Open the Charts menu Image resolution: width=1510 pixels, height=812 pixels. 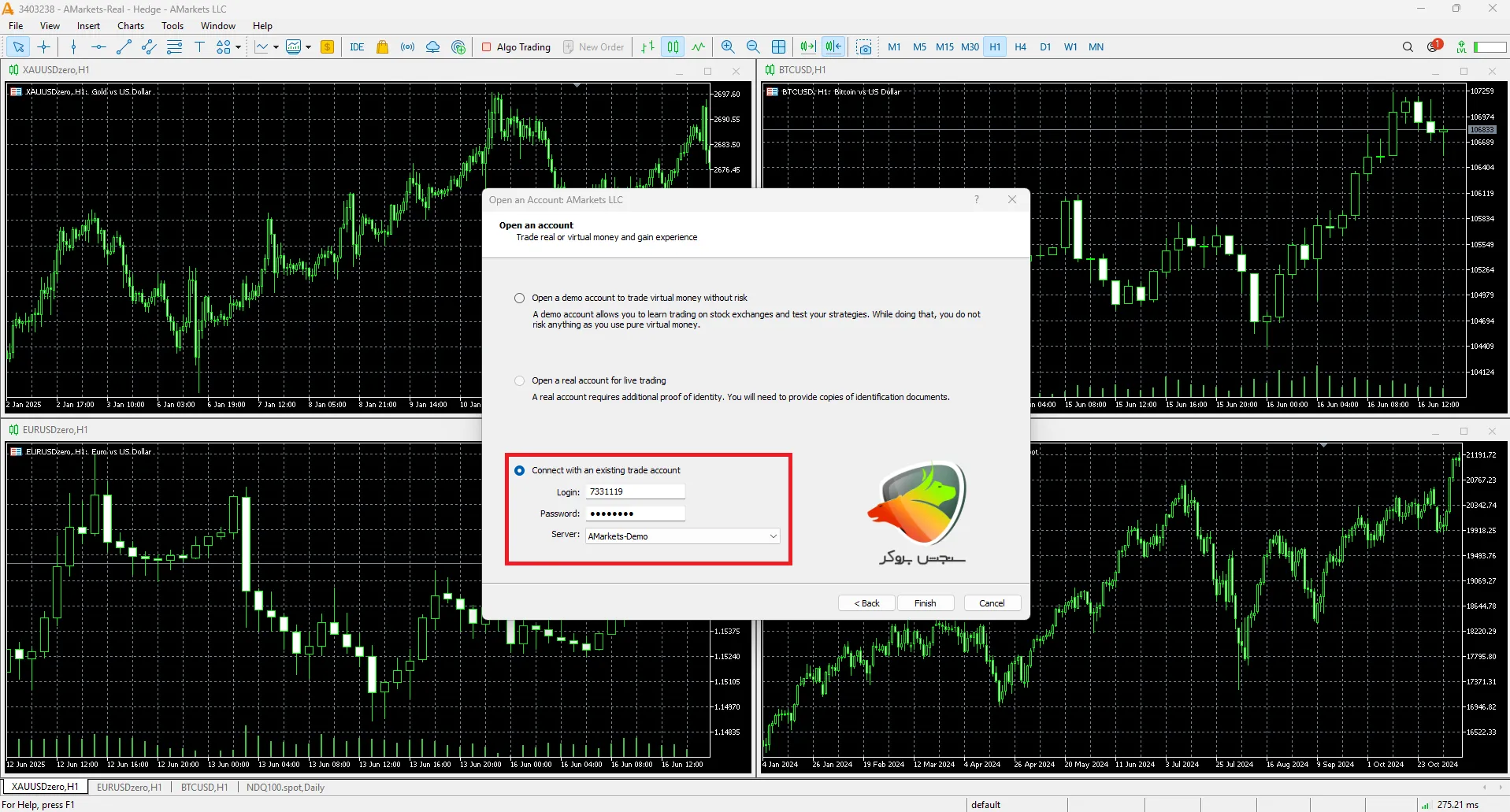click(131, 26)
